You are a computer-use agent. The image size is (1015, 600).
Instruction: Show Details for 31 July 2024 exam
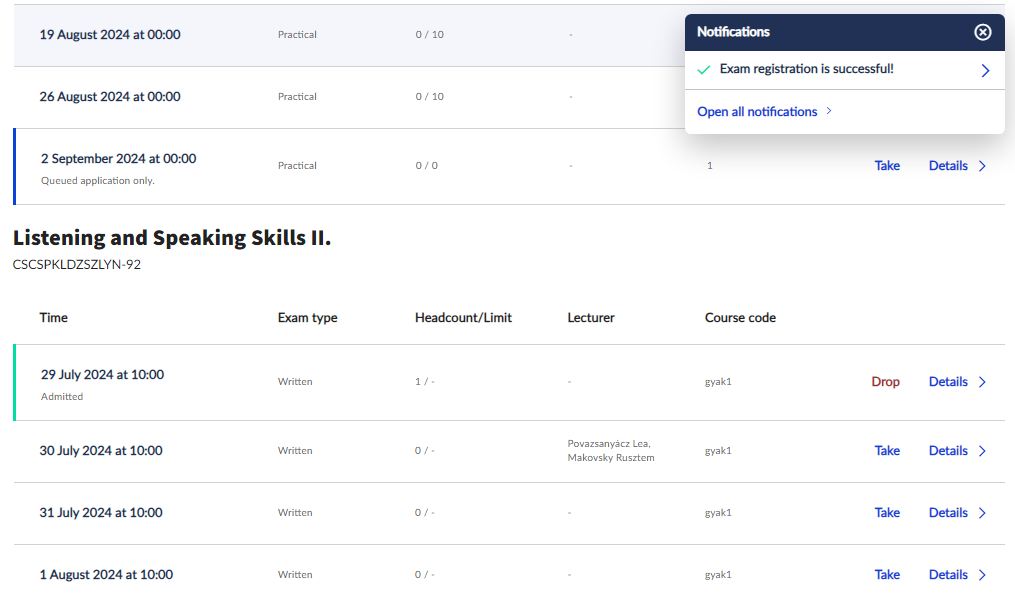[x=948, y=513]
